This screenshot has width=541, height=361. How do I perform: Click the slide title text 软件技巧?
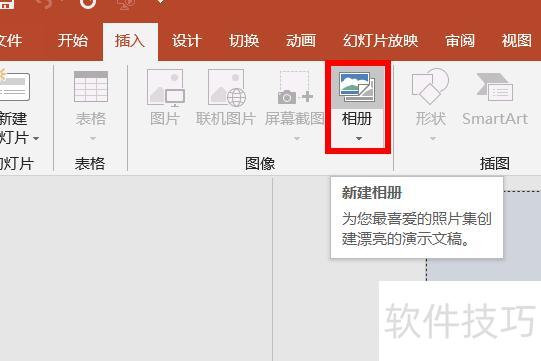coord(460,321)
